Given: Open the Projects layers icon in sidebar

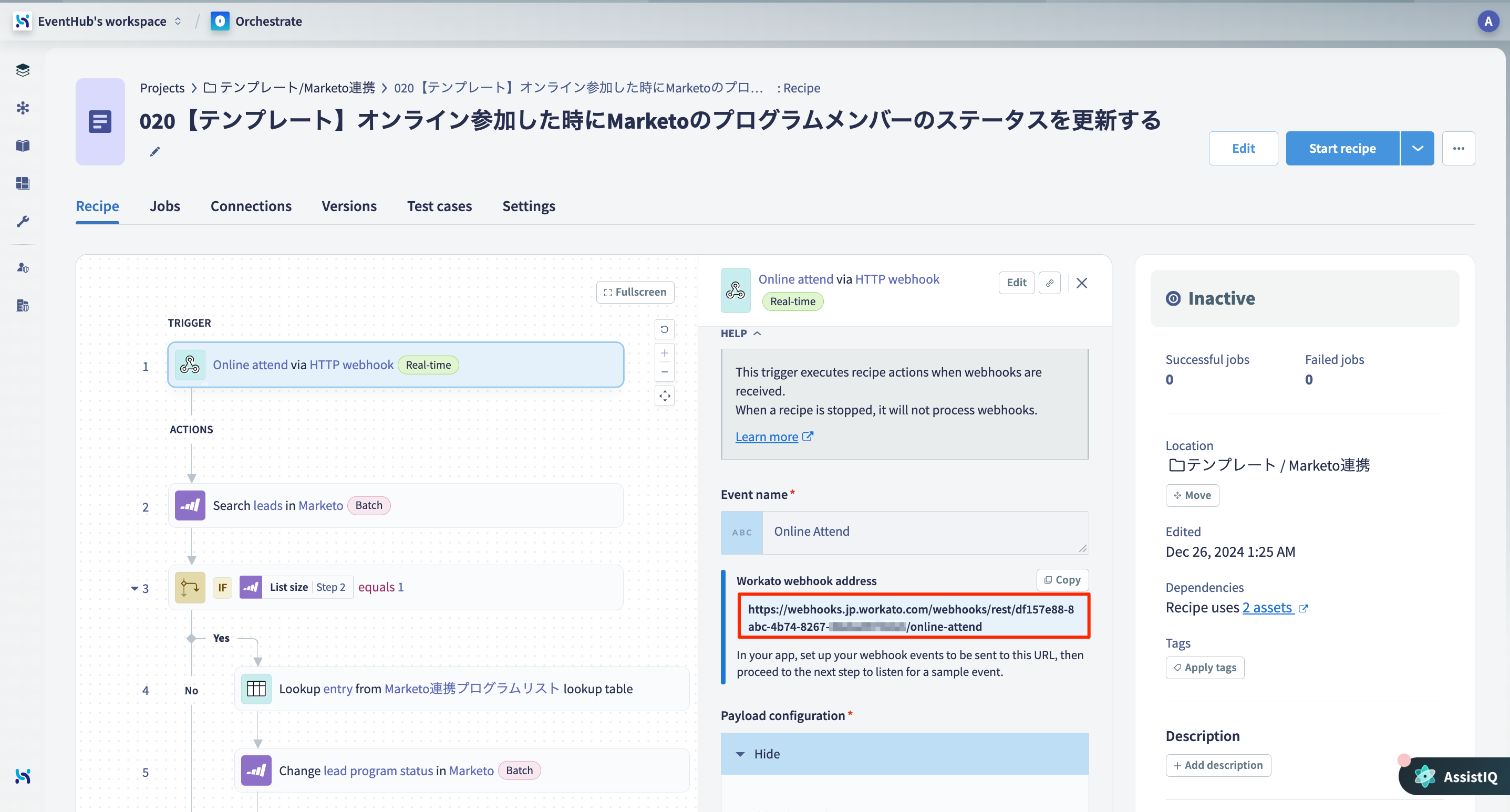Looking at the screenshot, I should click(23, 70).
